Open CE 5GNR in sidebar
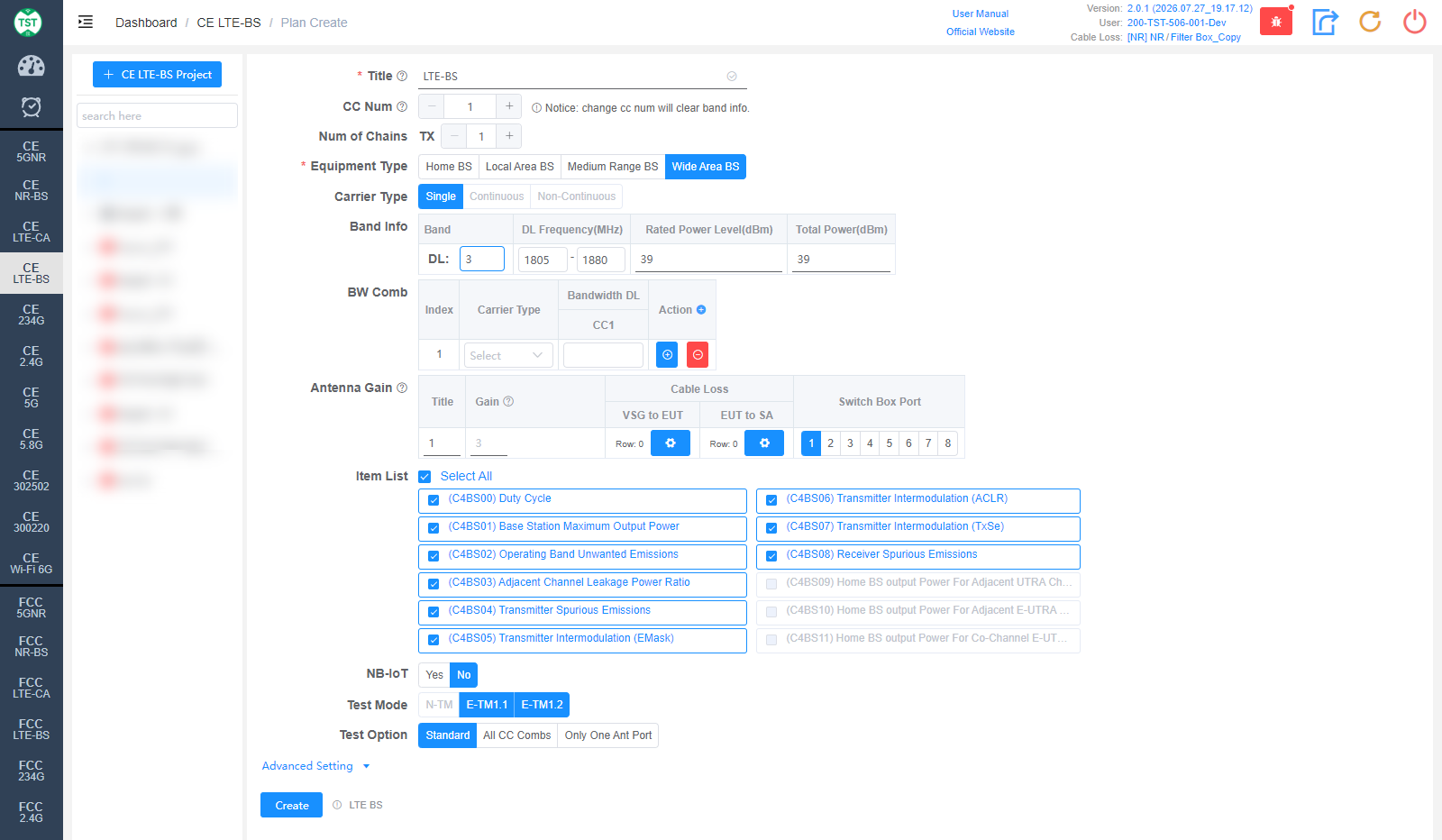The width and height of the screenshot is (1442, 840). coord(32,151)
